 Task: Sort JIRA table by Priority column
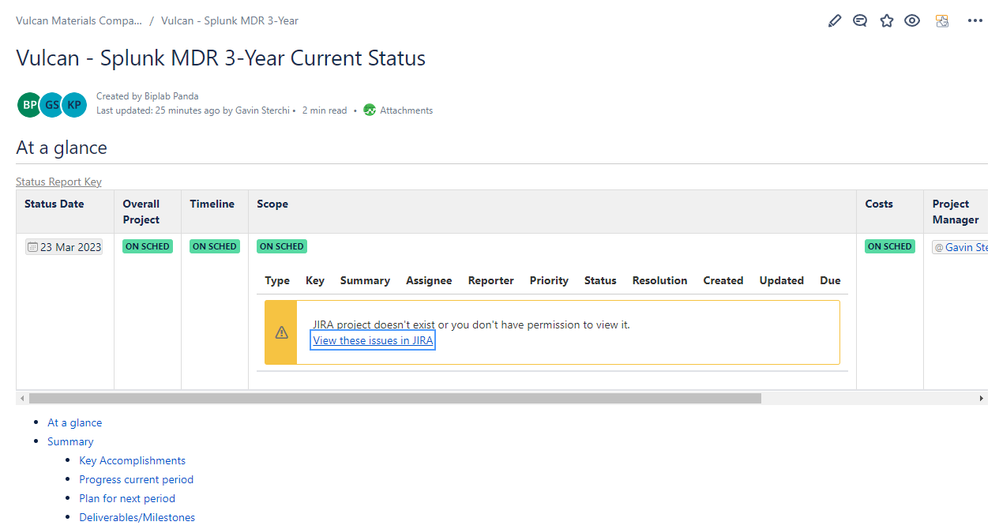(x=549, y=280)
